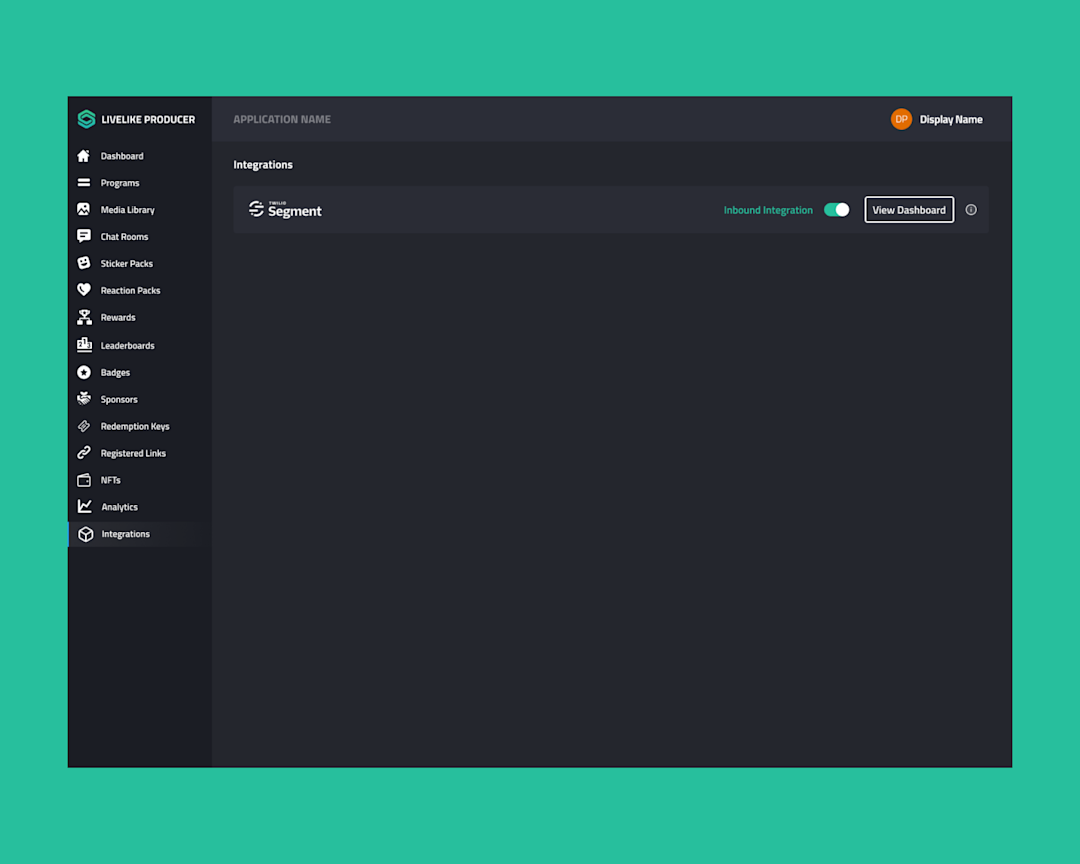Click the Leaderboards podium icon
The image size is (1080, 864).
point(84,344)
